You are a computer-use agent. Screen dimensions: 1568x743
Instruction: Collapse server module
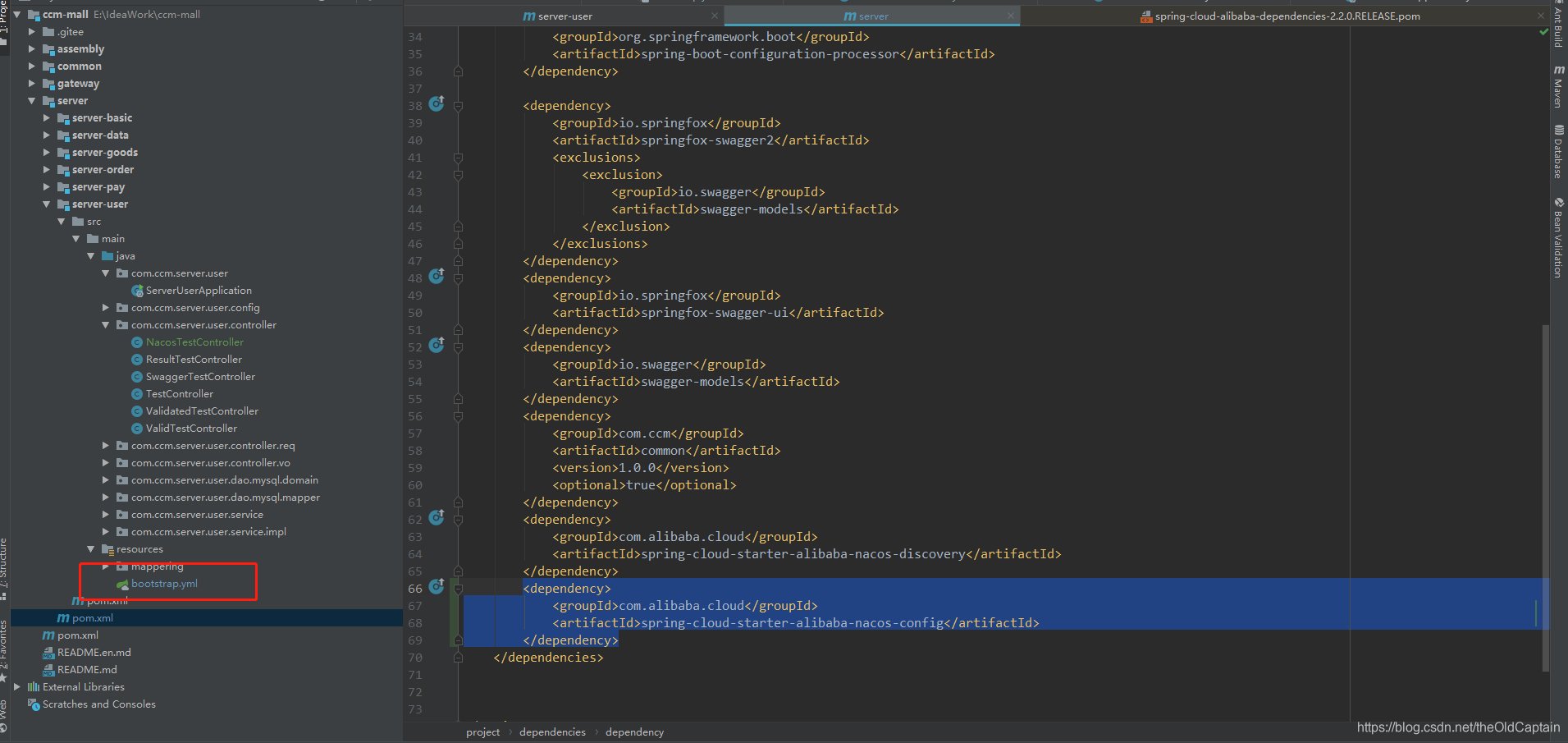32,101
